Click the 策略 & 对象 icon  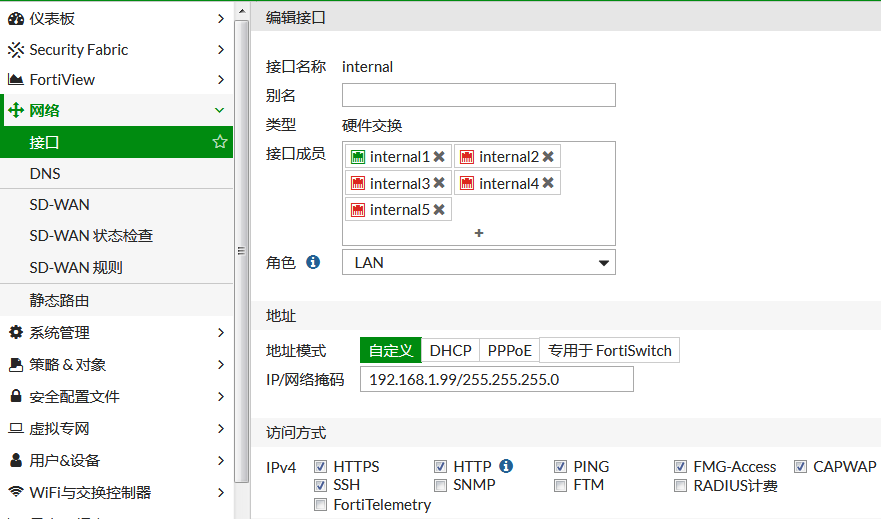click(16, 365)
